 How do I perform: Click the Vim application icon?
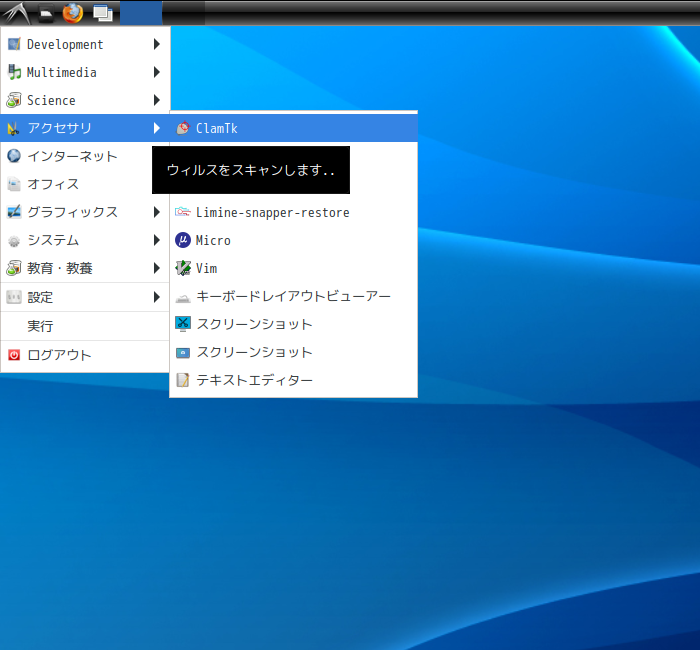pyautogui.click(x=183, y=268)
